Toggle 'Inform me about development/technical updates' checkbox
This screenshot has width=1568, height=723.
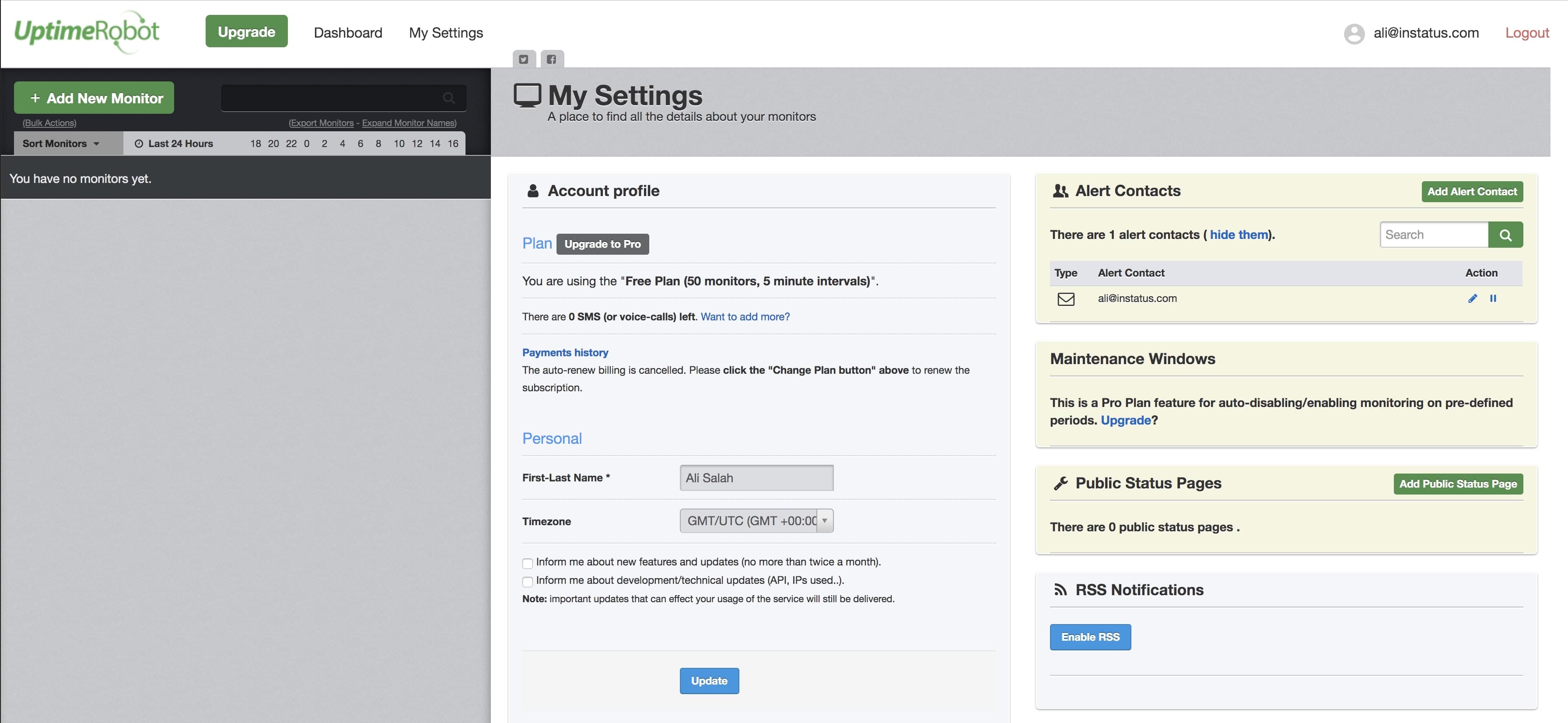tap(527, 580)
